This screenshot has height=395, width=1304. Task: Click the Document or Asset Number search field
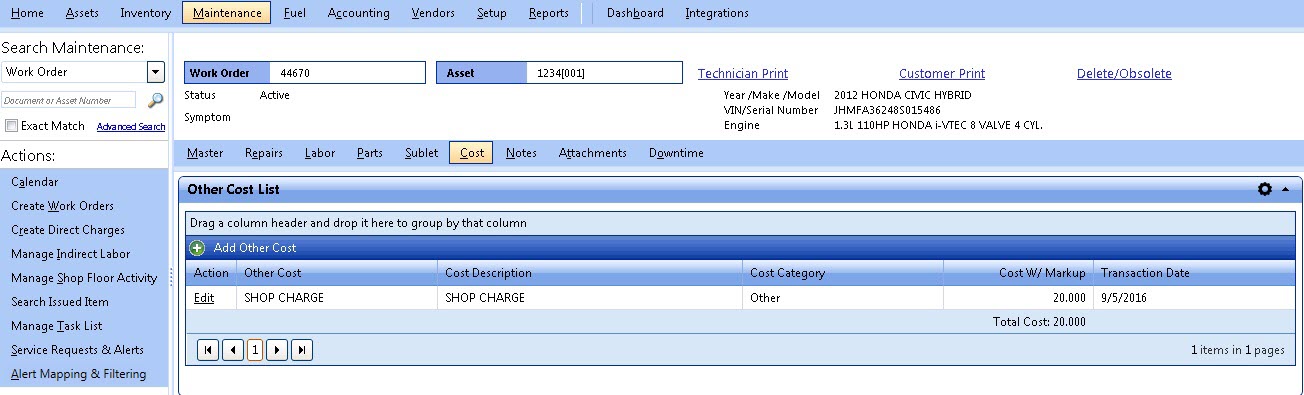click(69, 100)
